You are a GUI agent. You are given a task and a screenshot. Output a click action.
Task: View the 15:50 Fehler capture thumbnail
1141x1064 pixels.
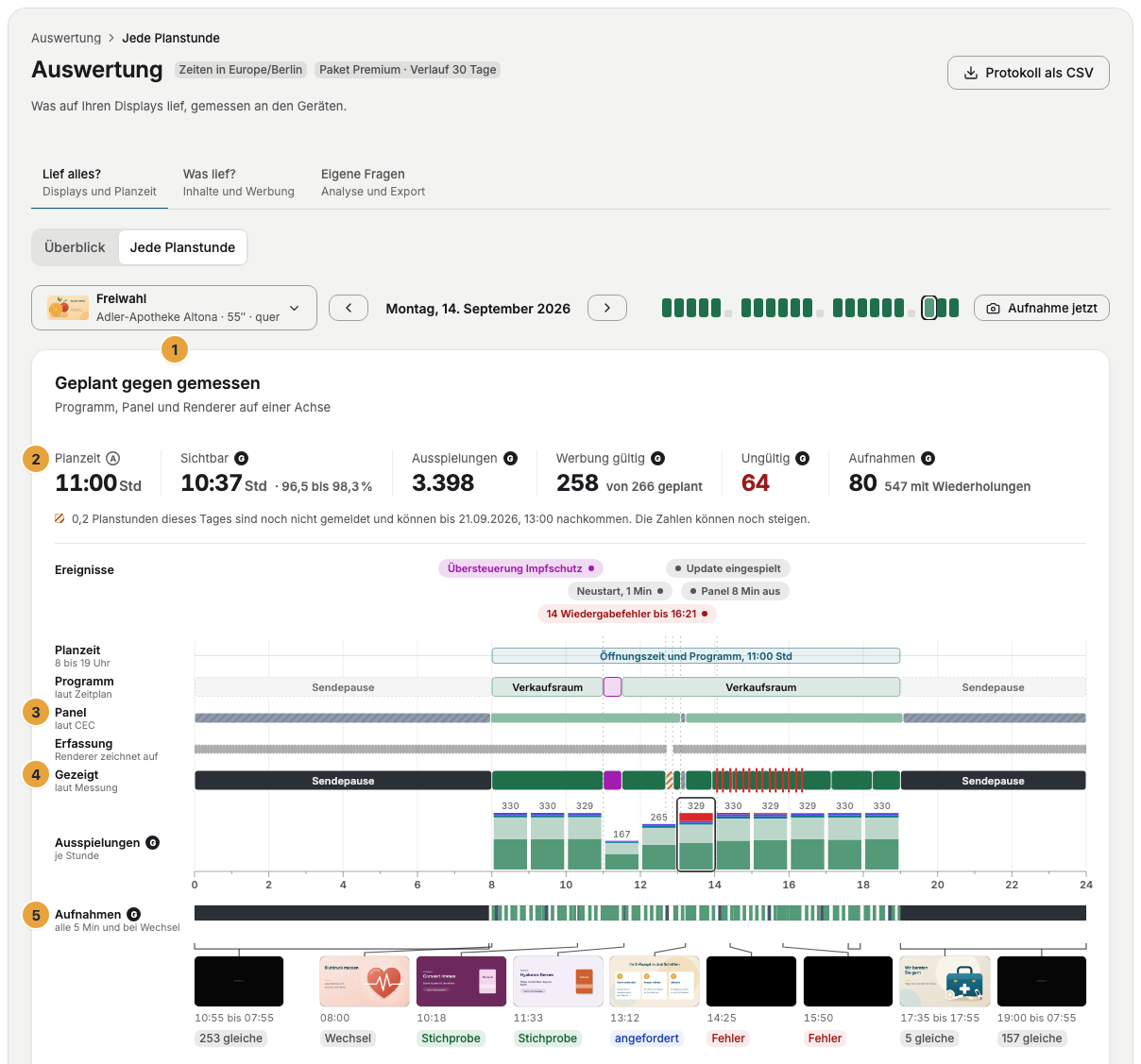[x=848, y=981]
